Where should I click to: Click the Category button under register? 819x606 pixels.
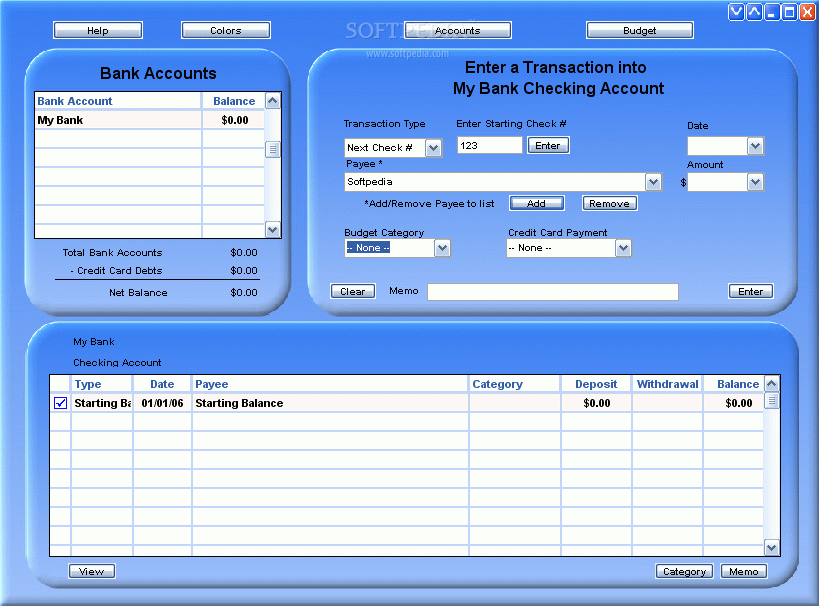tap(685, 571)
